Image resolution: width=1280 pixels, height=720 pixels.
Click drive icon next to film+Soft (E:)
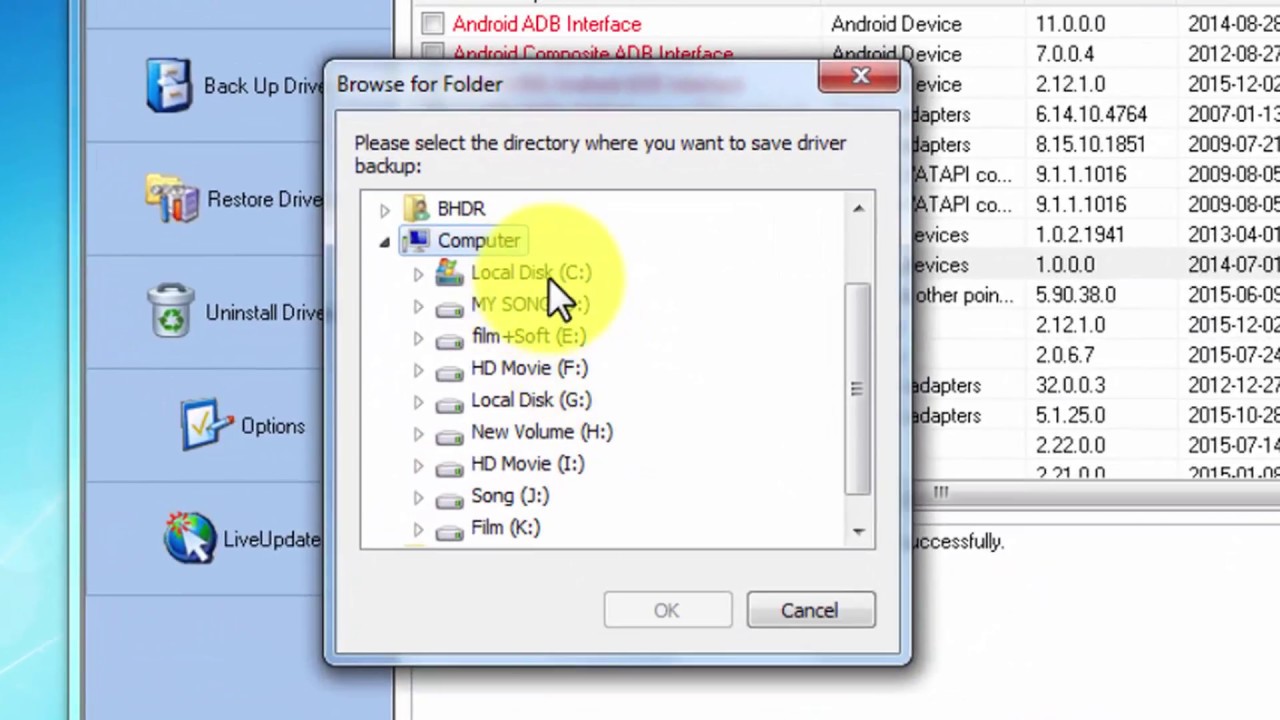tap(449, 339)
